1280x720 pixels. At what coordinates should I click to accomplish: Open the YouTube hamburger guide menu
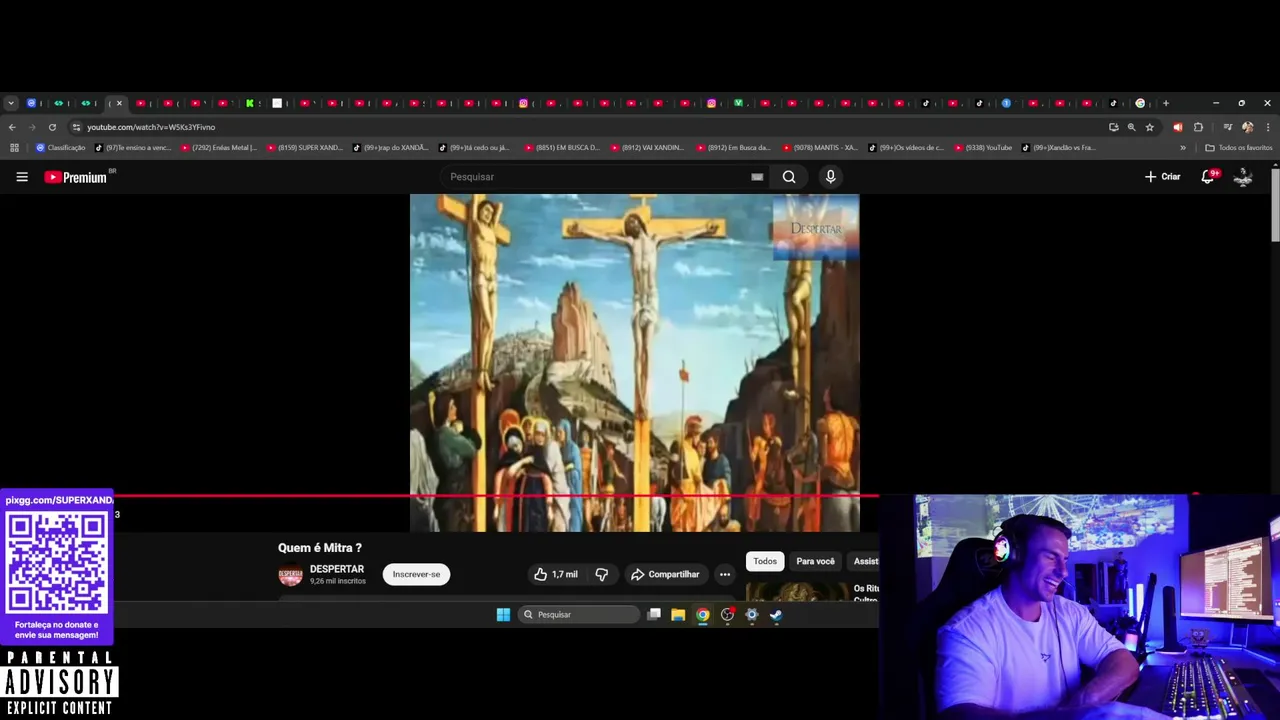pyautogui.click(x=22, y=177)
